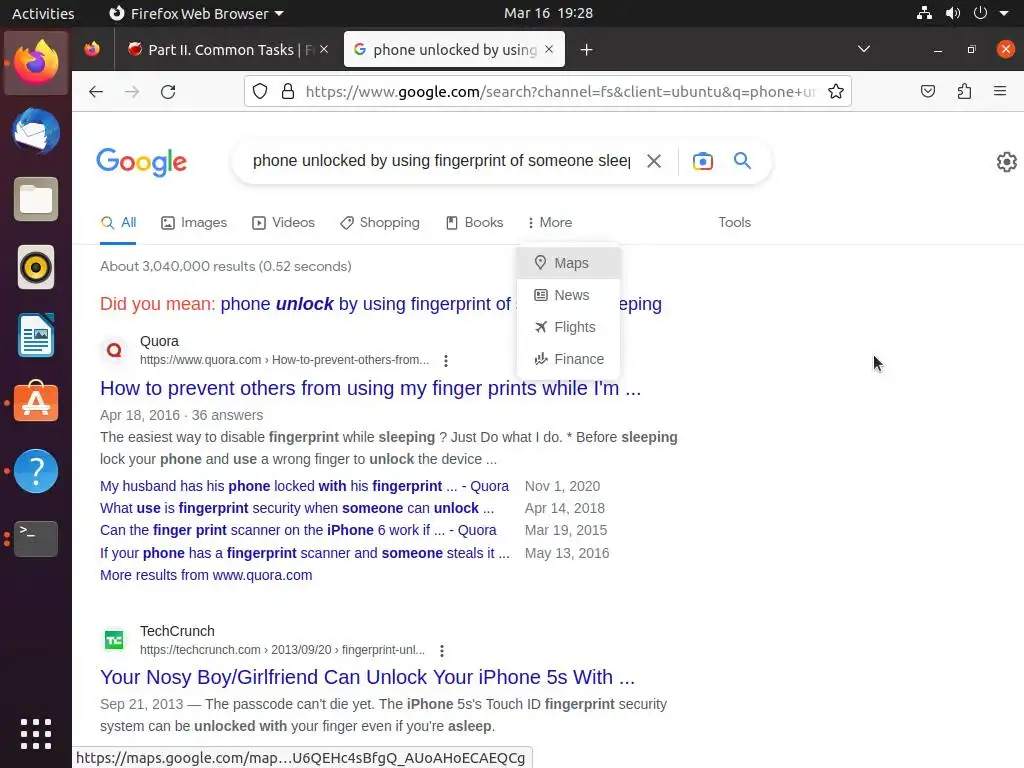Image resolution: width=1024 pixels, height=768 pixels.
Task: Open Terminal from the dock
Action: coord(36,539)
